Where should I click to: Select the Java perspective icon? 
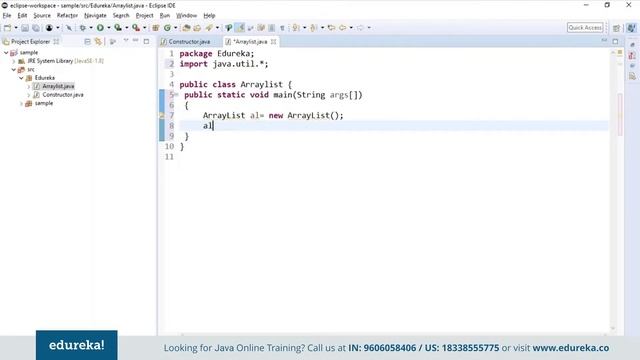point(631,28)
